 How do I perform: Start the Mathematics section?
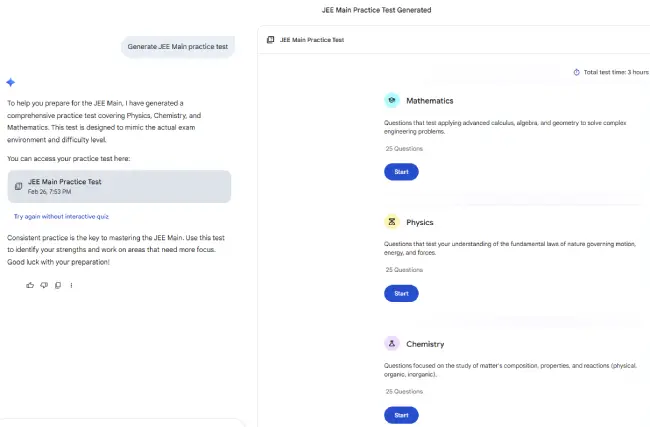[x=401, y=172]
